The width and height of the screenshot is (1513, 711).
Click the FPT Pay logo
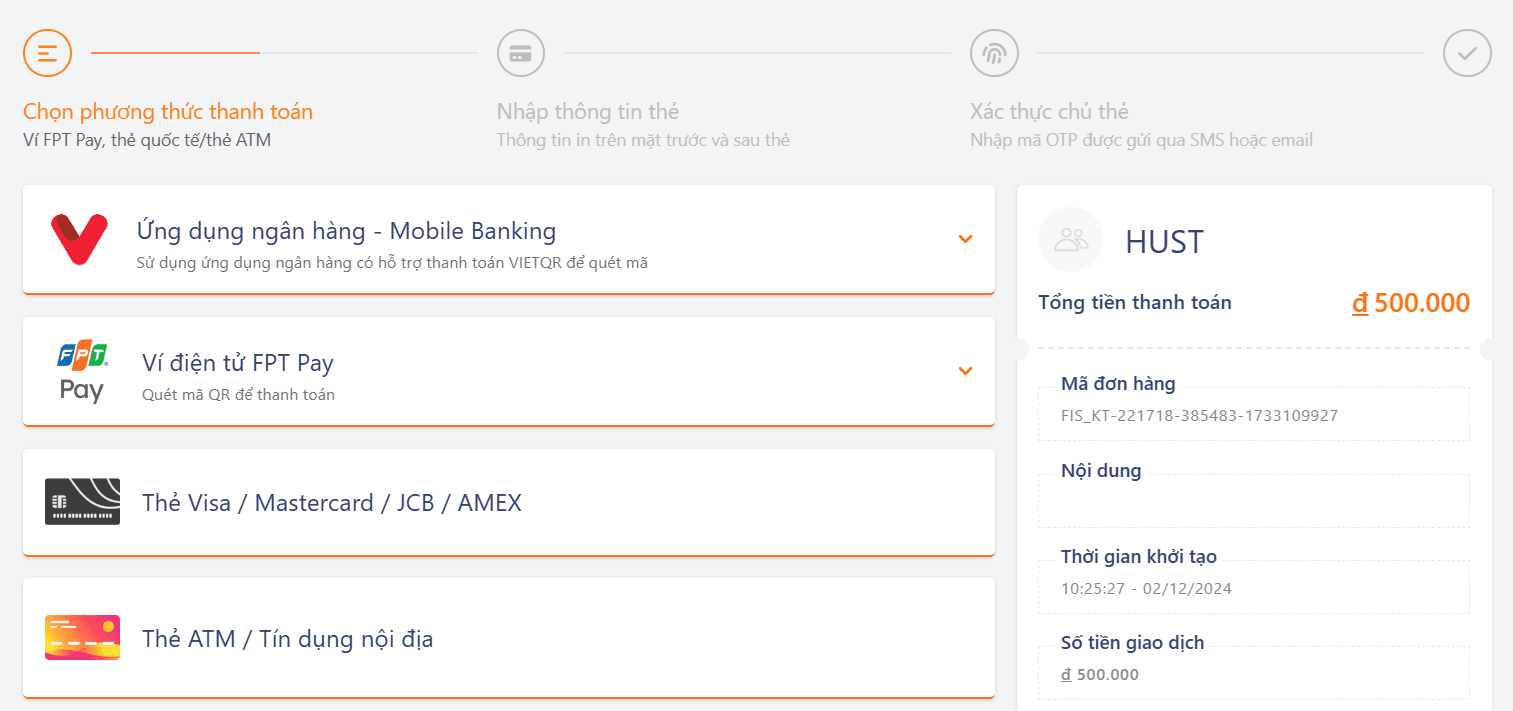click(82, 371)
